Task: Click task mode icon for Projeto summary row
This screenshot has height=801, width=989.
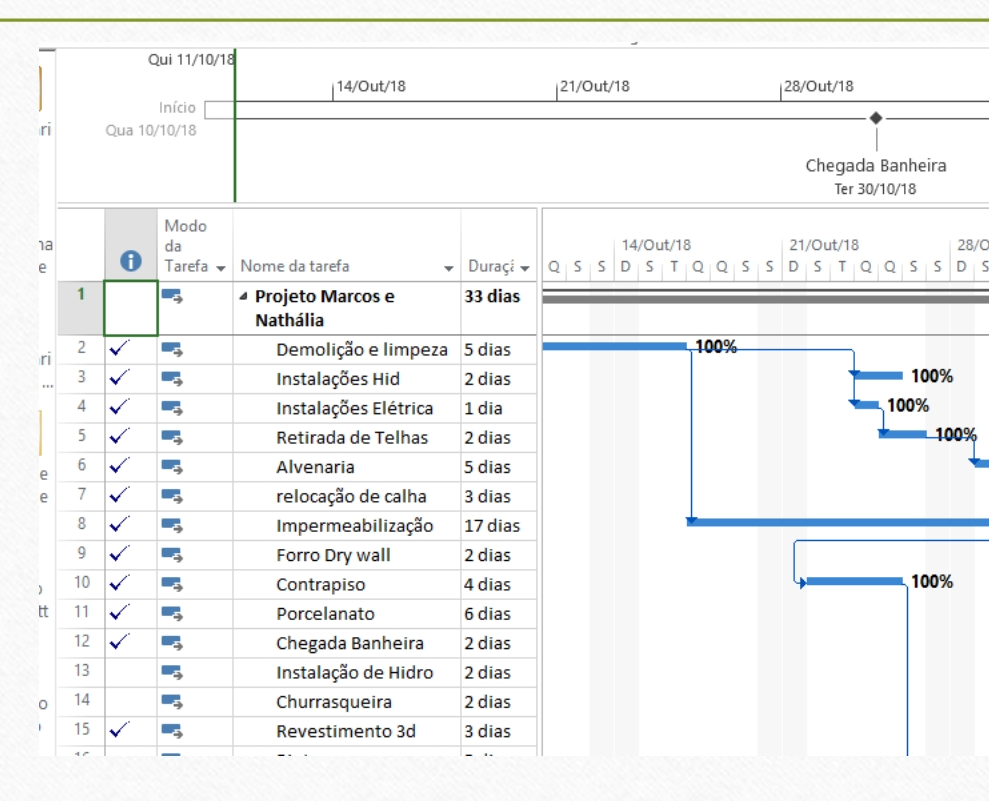Action: pyautogui.click(x=172, y=296)
